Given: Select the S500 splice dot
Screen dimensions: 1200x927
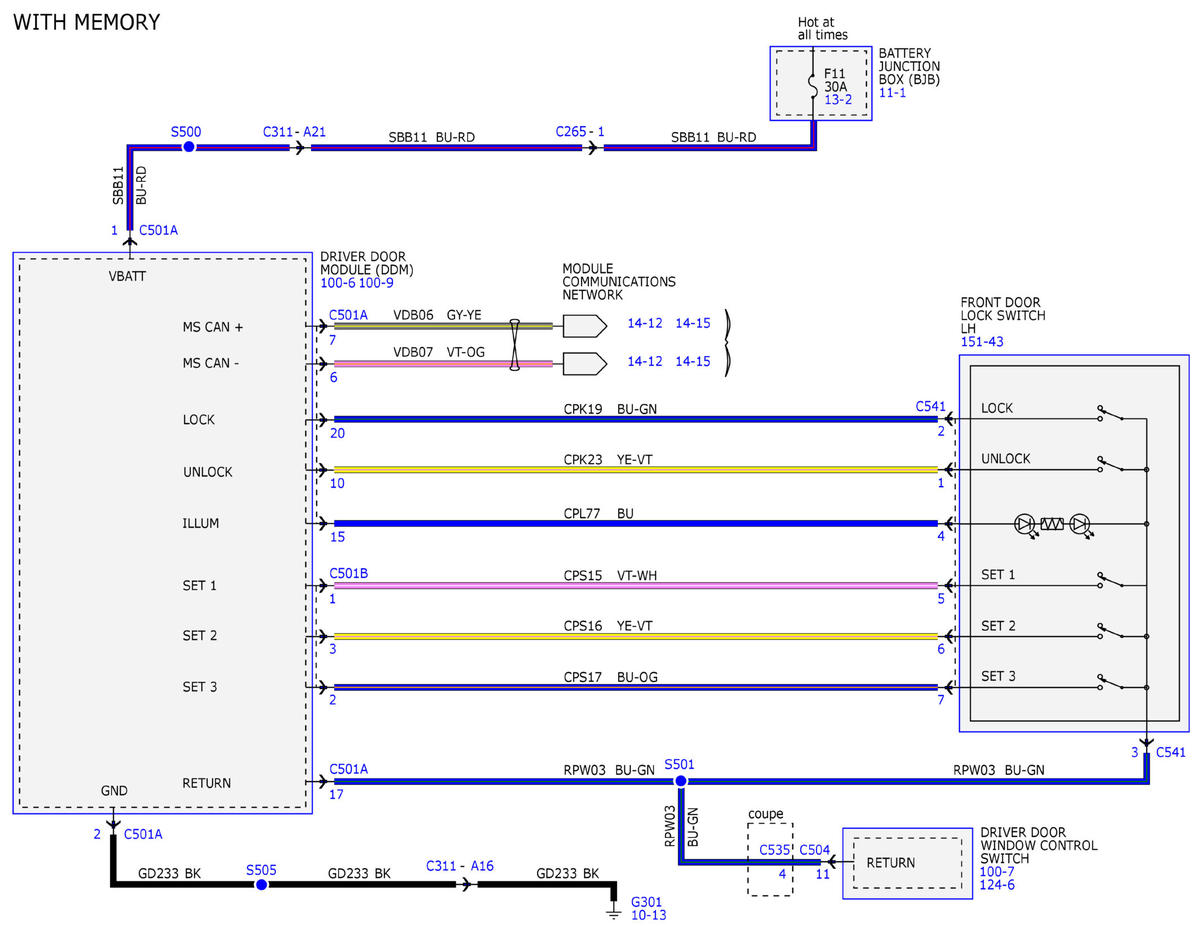Looking at the screenshot, I should click(x=188, y=147).
